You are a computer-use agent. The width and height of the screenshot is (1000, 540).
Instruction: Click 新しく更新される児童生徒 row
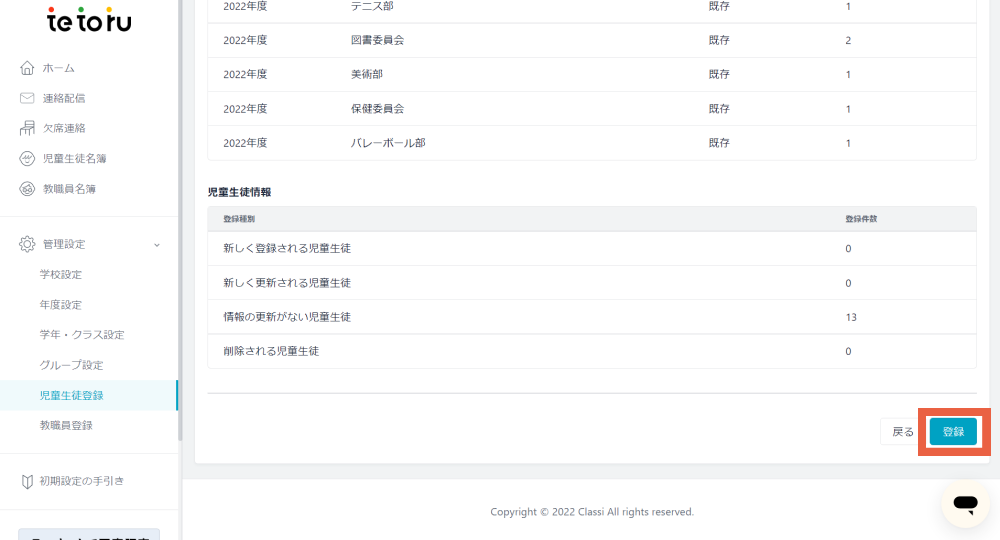click(592, 283)
